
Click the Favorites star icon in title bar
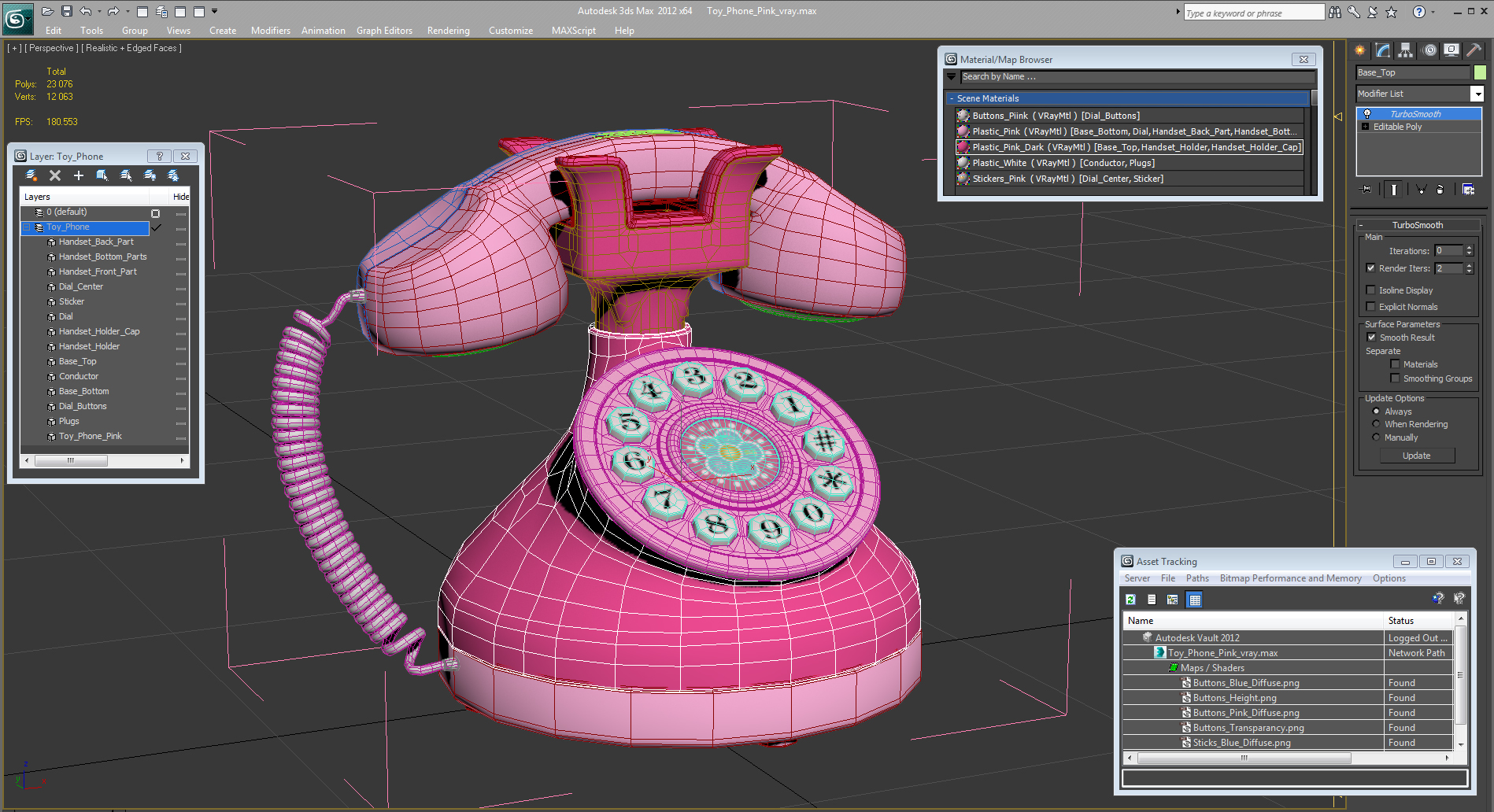(x=1391, y=12)
